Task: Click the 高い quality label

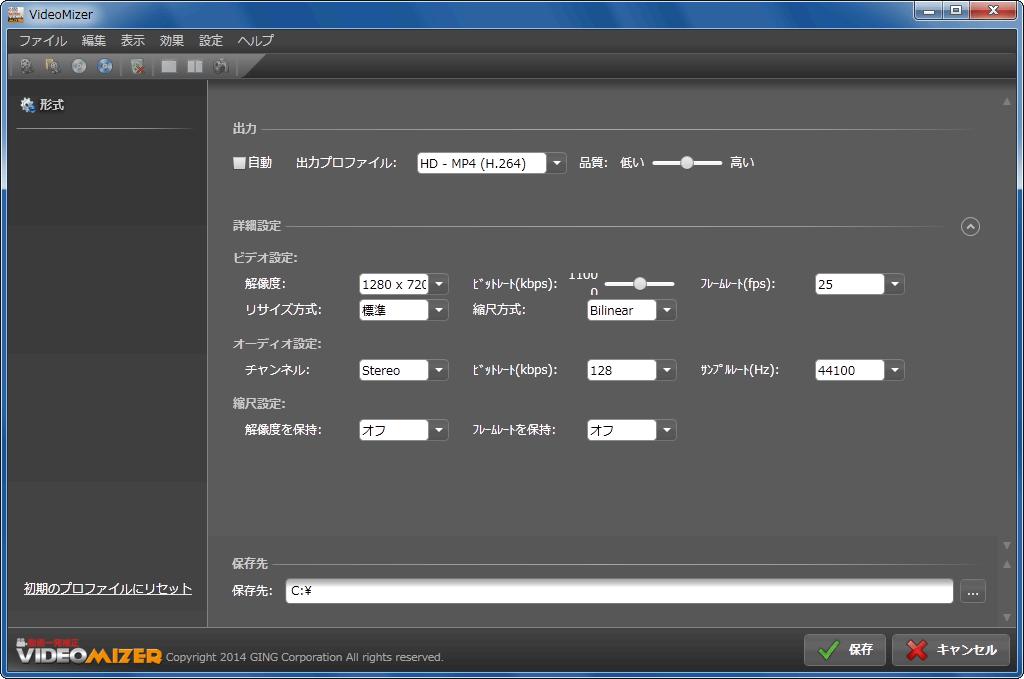Action: (742, 163)
